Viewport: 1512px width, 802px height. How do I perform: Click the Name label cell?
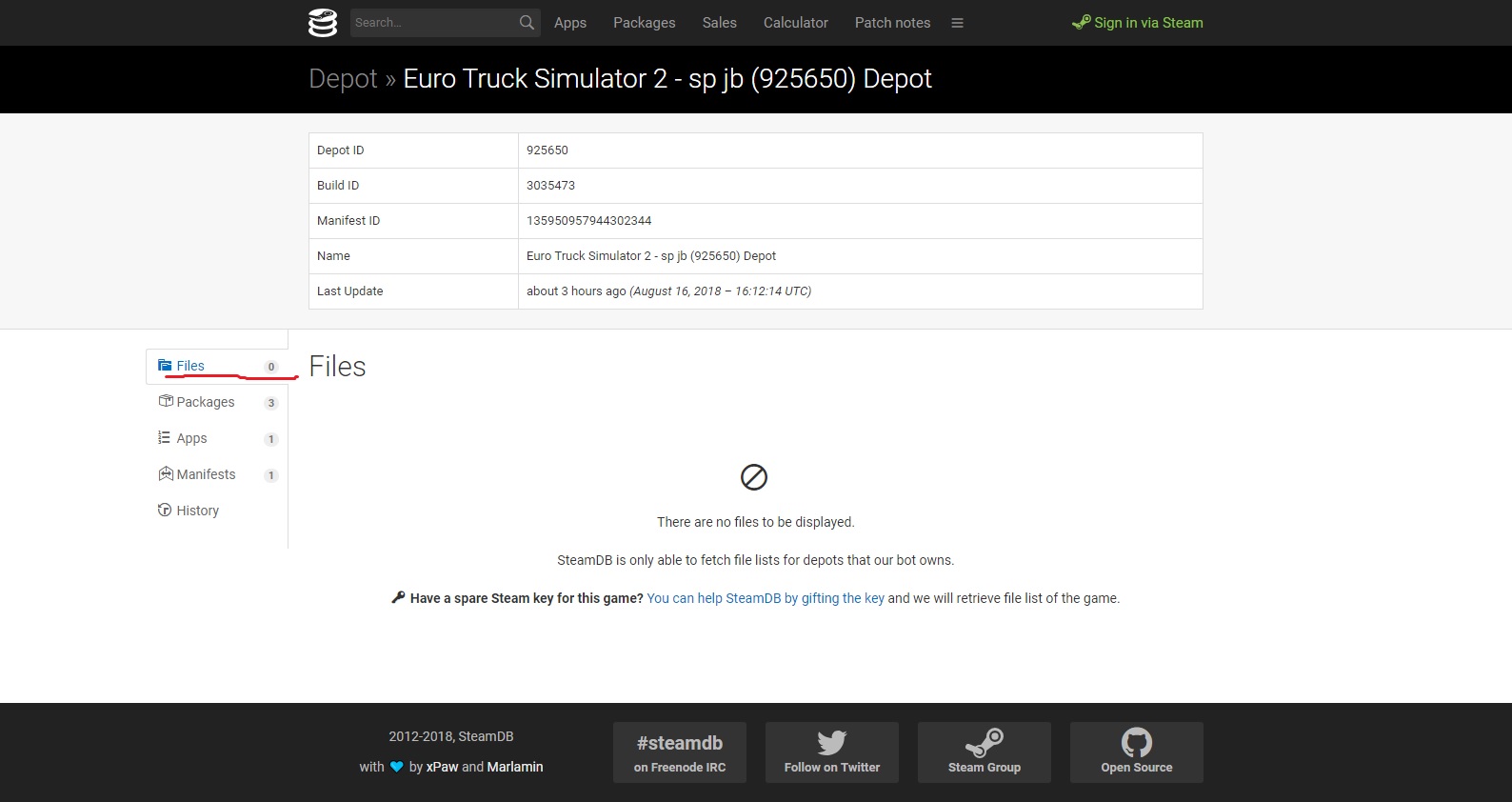(x=414, y=256)
